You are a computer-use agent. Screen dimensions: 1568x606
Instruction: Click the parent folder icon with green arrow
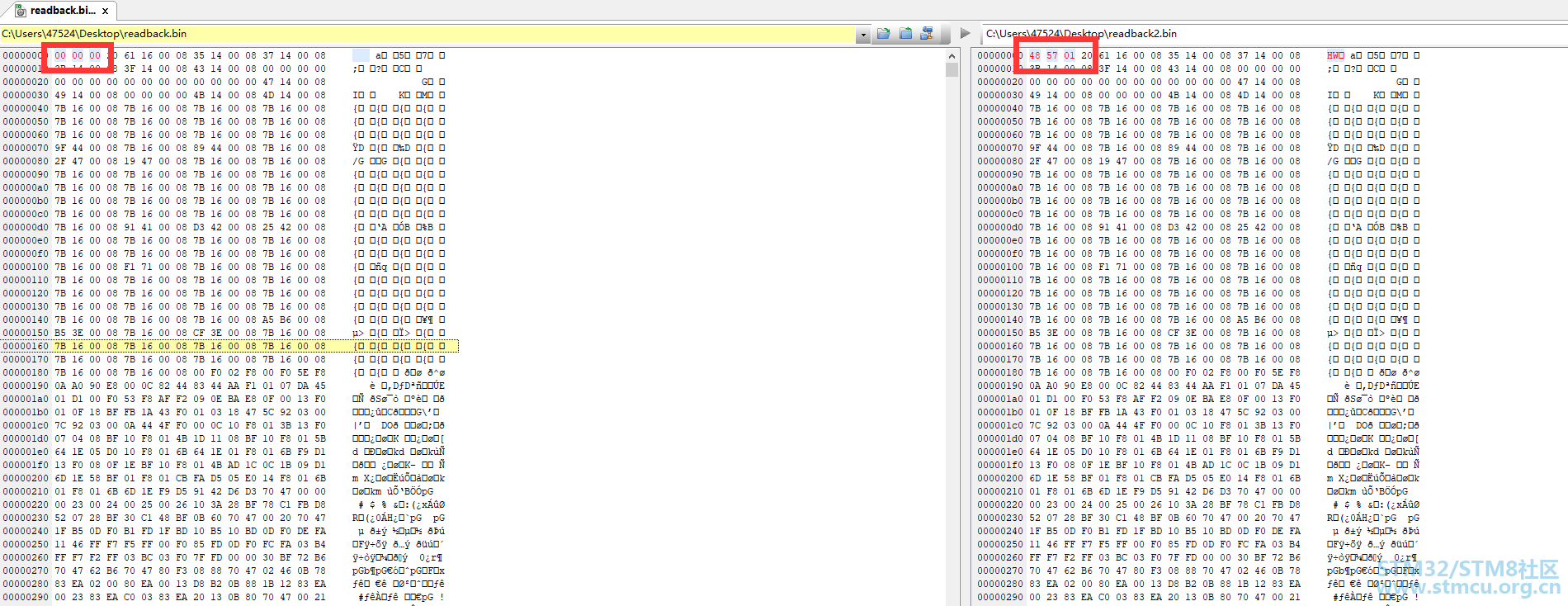coord(905,34)
